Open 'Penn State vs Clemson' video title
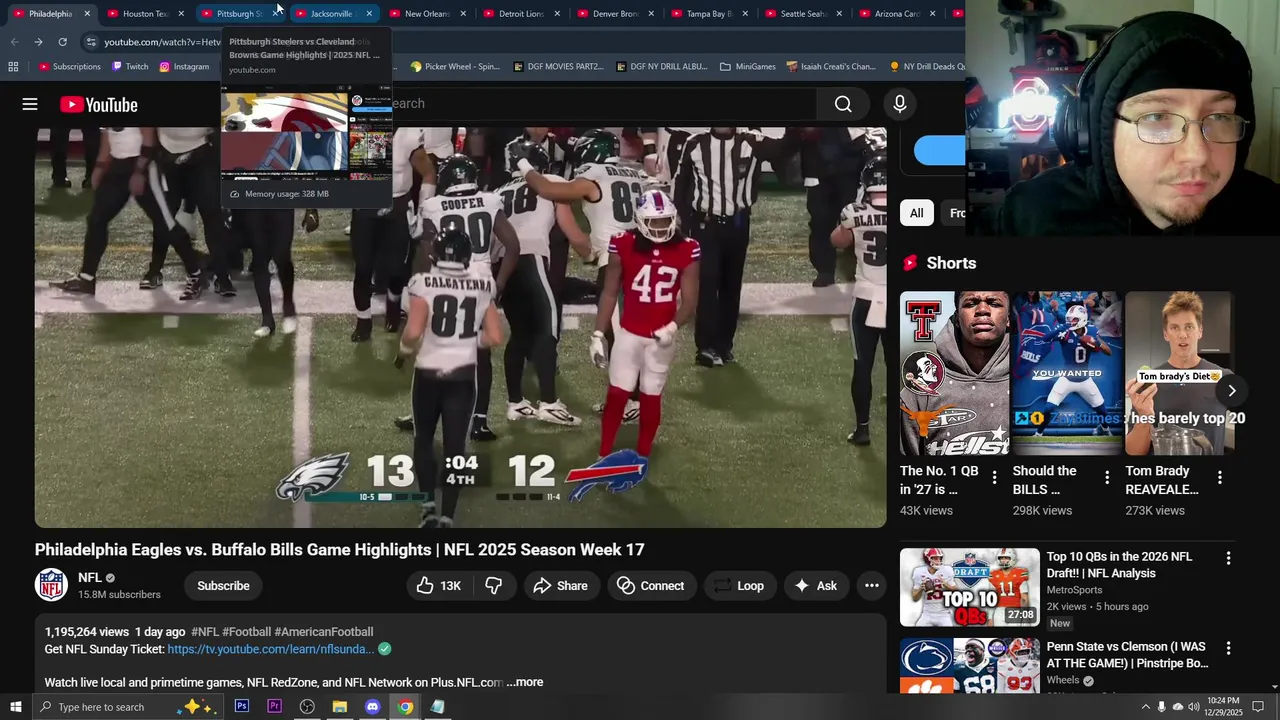This screenshot has width=1280, height=720. click(1127, 655)
